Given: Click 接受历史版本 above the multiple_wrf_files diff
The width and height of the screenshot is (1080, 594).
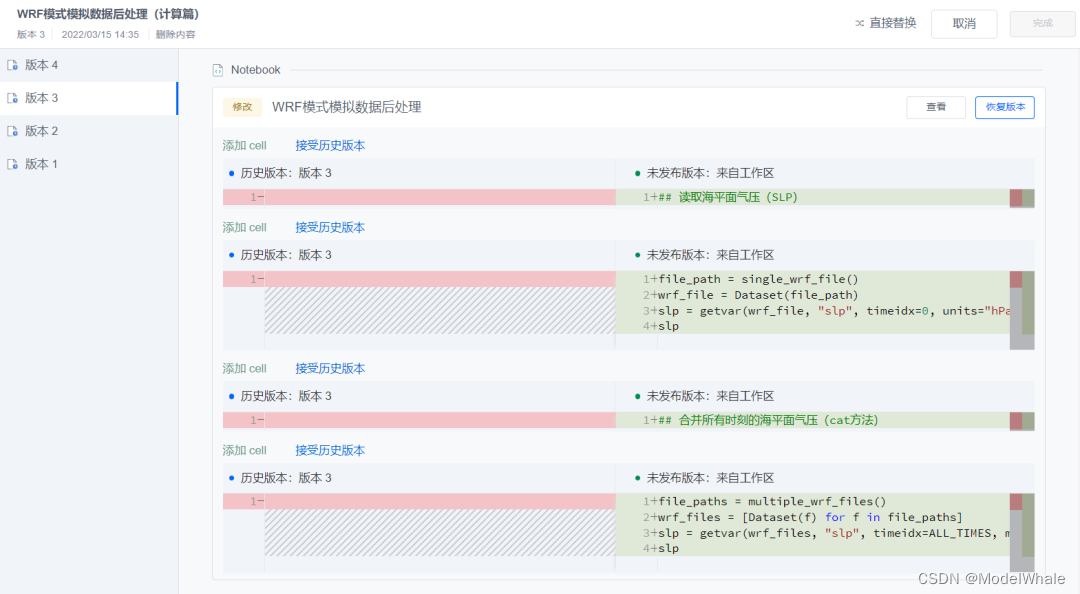Looking at the screenshot, I should point(330,451).
